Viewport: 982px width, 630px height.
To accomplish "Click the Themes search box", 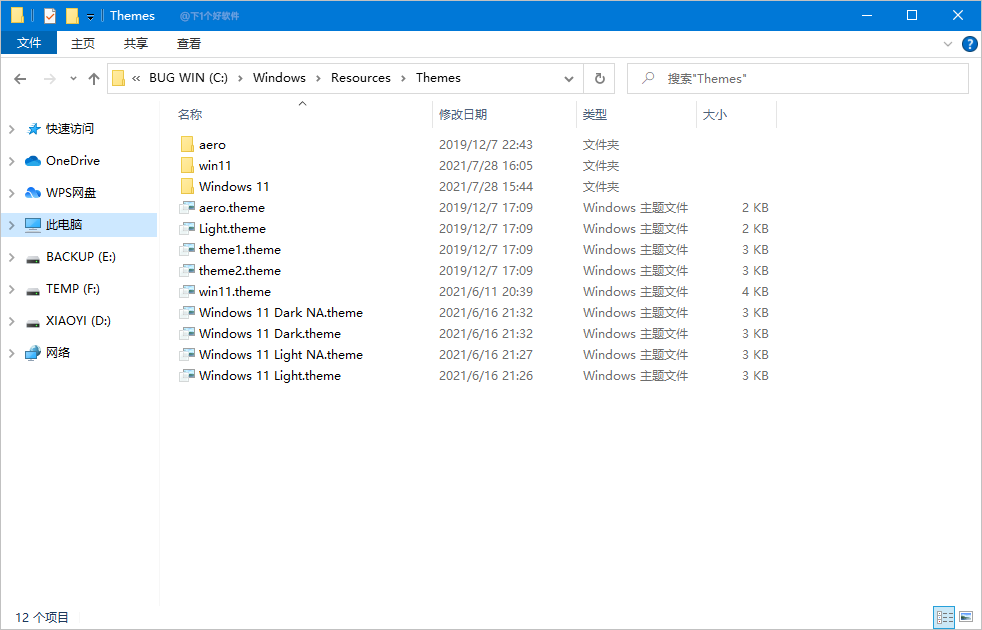I will pyautogui.click(x=798, y=79).
